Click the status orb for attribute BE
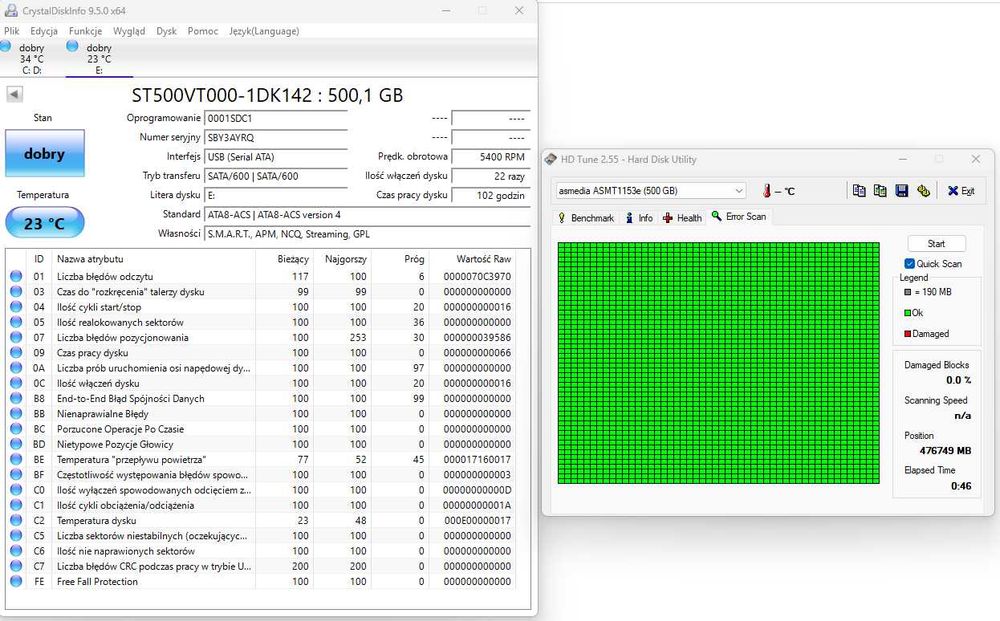 tap(17, 459)
